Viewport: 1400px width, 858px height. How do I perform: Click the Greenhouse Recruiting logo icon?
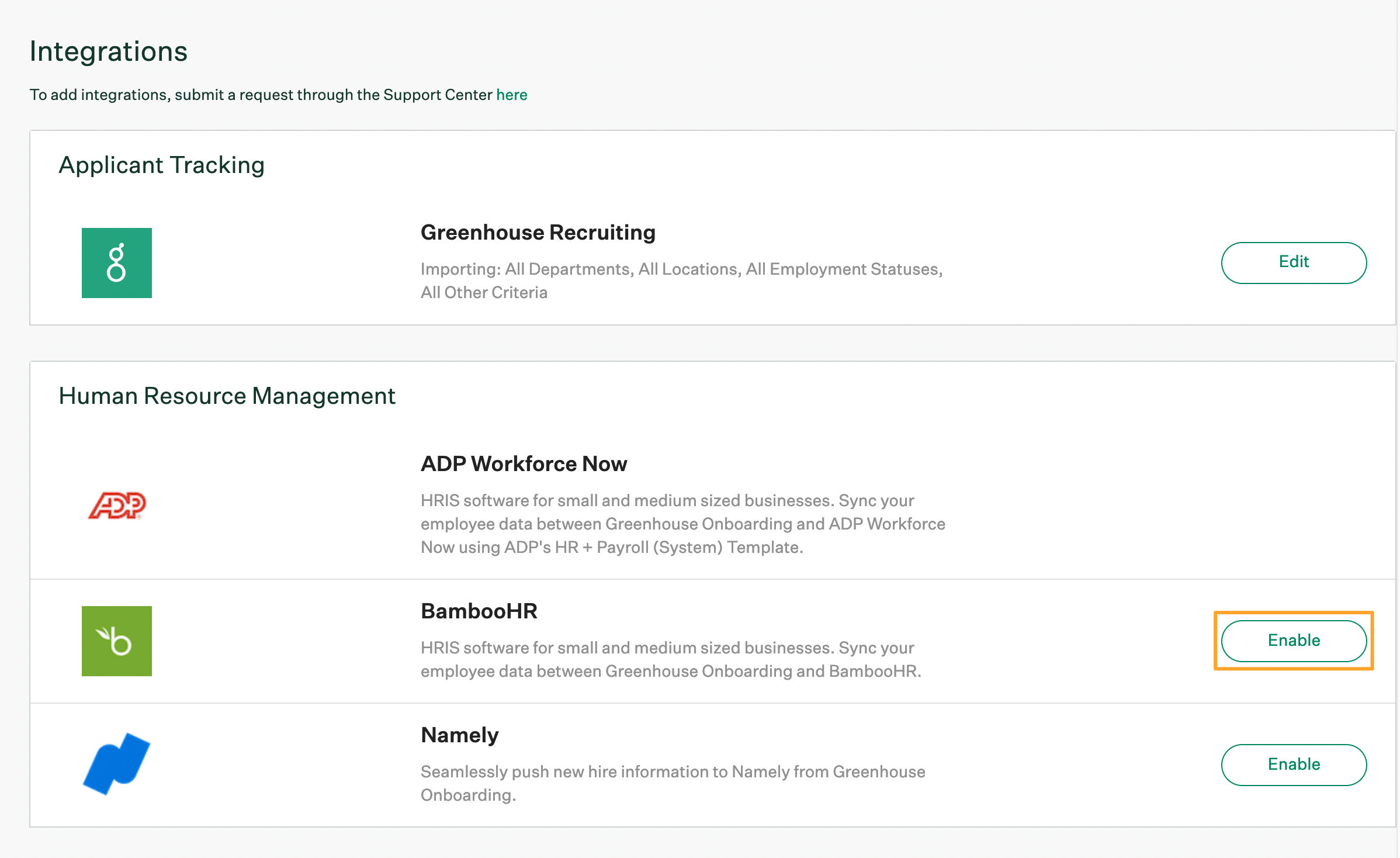116,263
